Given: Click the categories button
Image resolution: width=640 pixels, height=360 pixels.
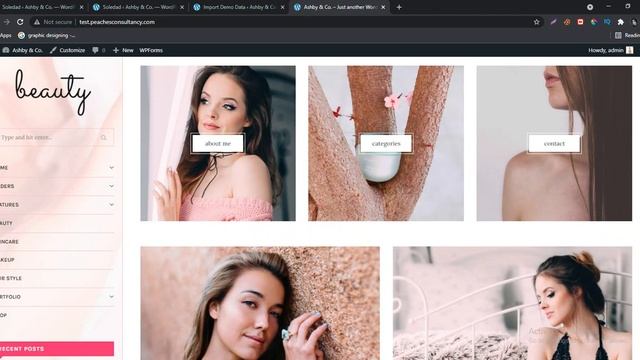Looking at the screenshot, I should [386, 143].
